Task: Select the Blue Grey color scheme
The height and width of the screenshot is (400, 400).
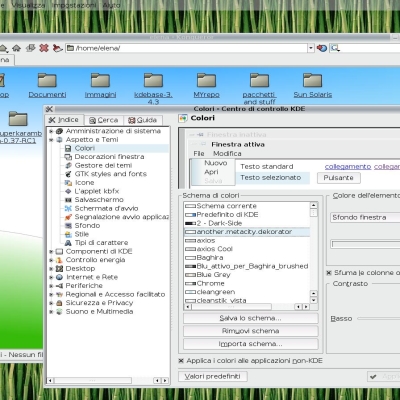Action: tap(247, 275)
